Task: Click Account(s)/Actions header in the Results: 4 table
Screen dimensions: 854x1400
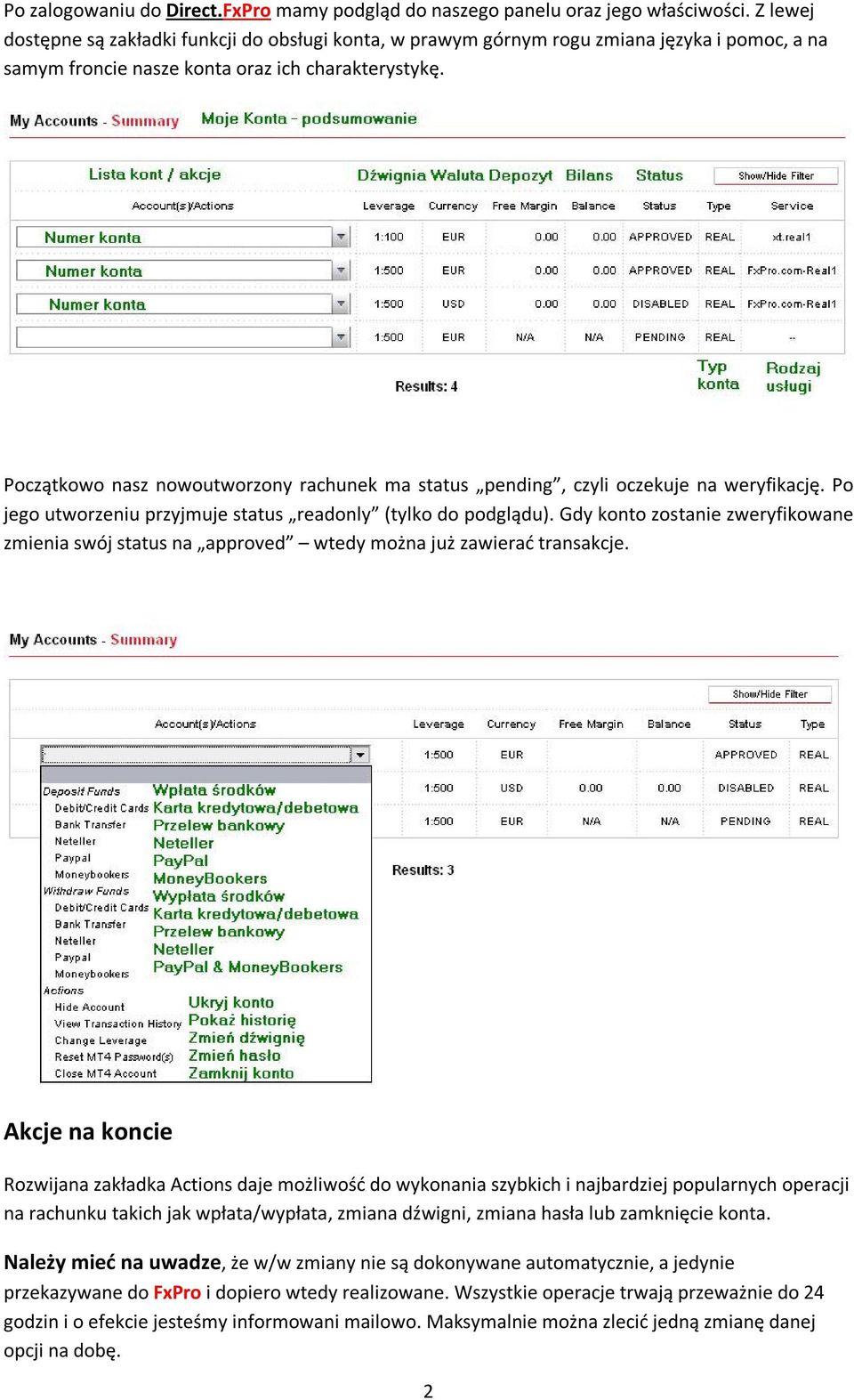Action: click(x=182, y=206)
